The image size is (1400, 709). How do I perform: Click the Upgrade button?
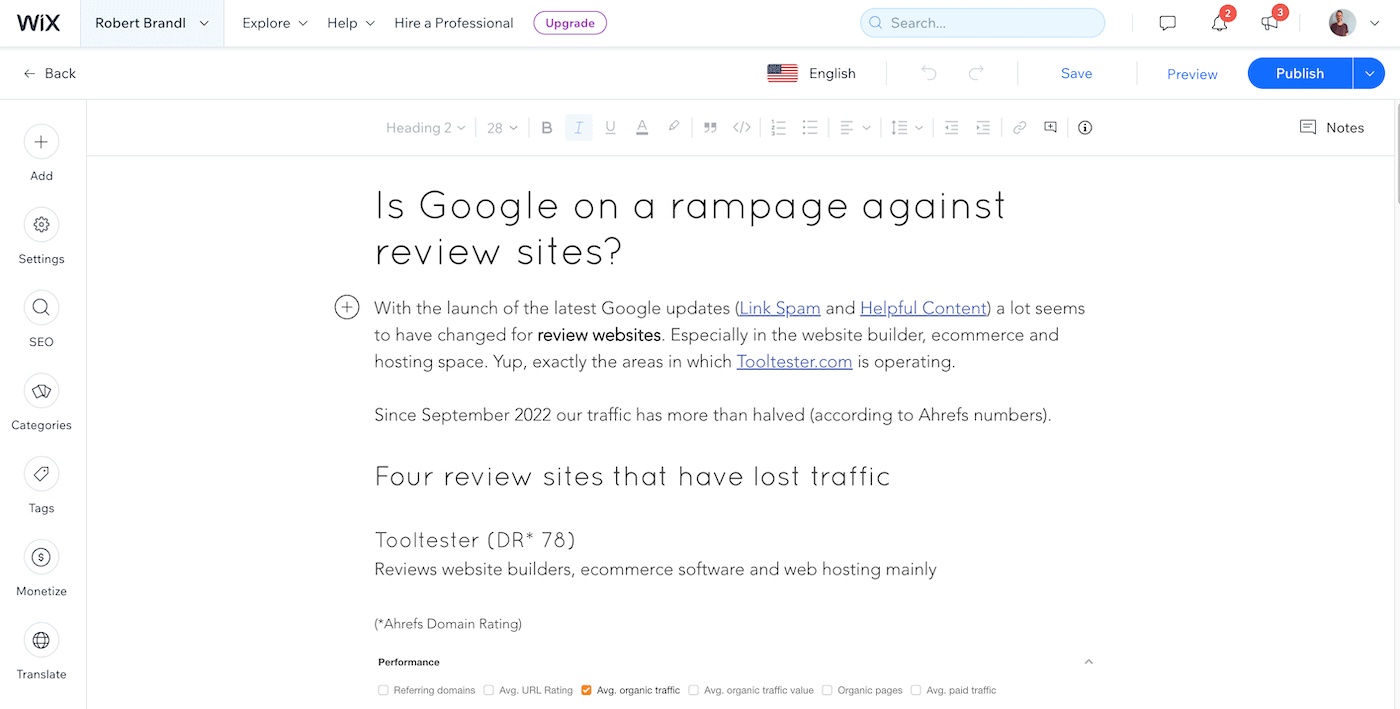coord(570,23)
